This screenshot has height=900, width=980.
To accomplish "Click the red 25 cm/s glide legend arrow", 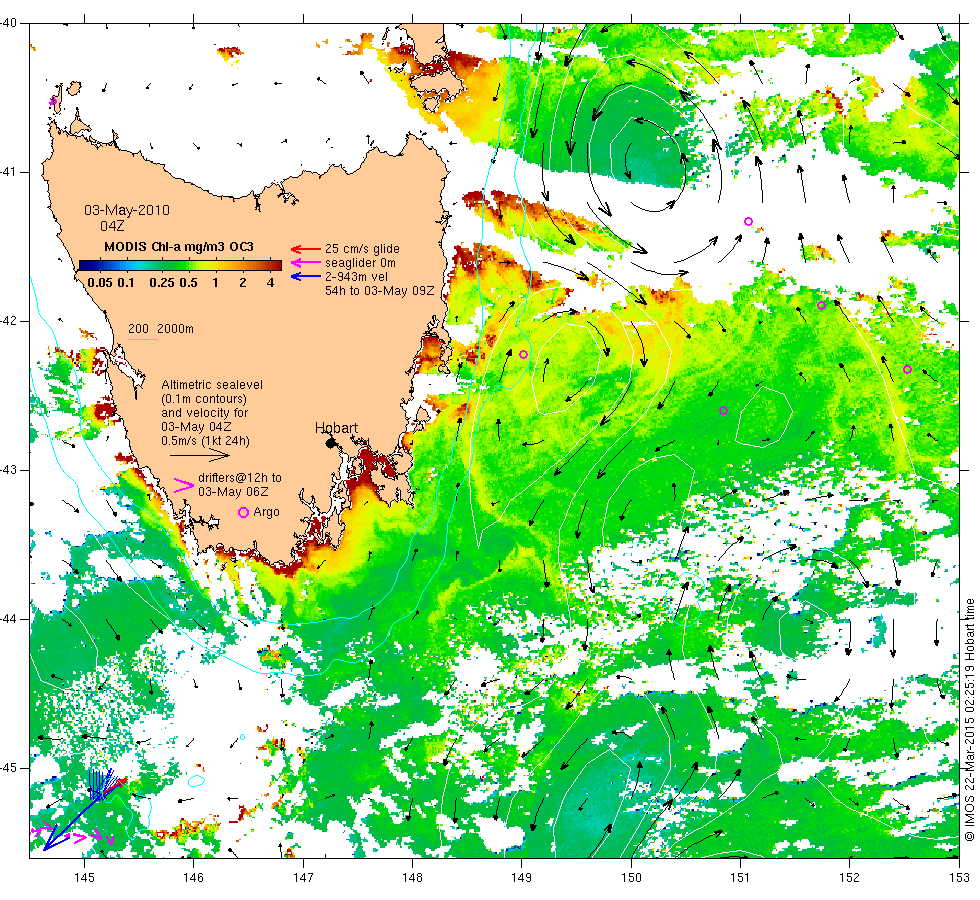I will 305,249.
